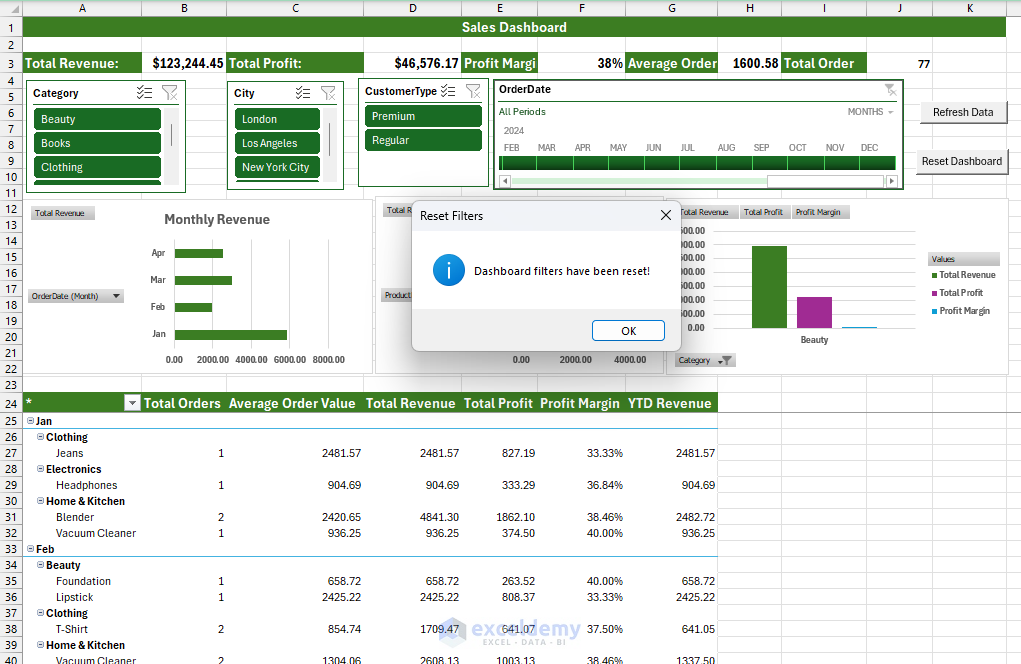Collapse Electronics group in row 28
This screenshot has height=664, width=1021.
tap(40, 469)
